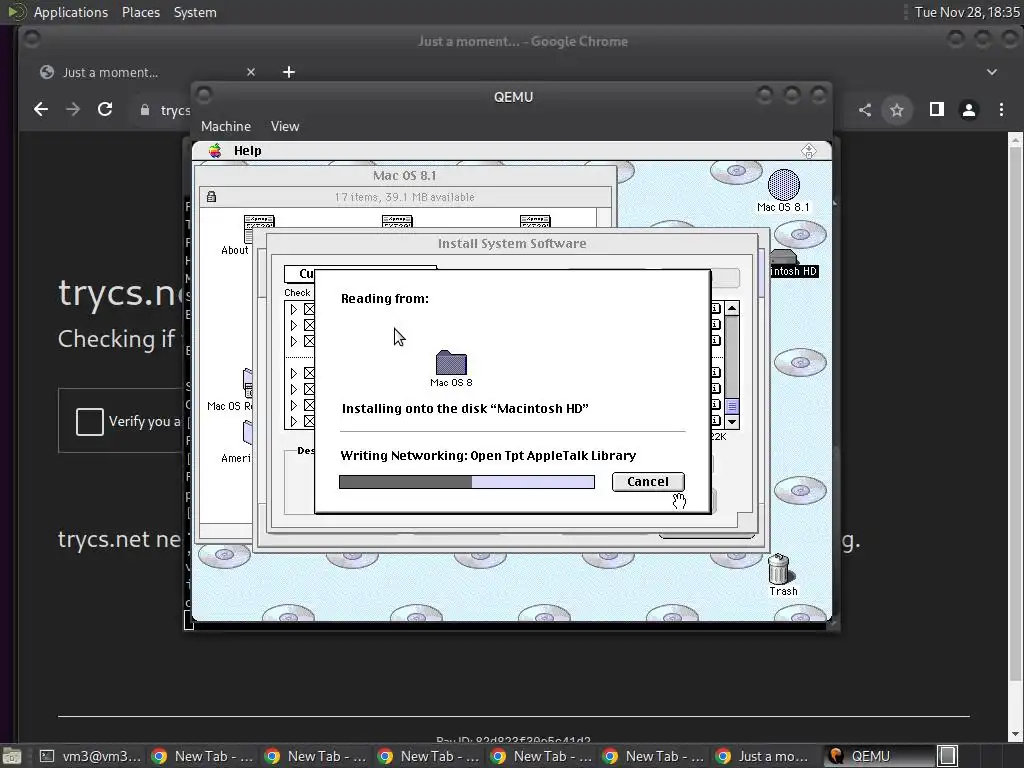Toggle the third checkbox above dotted divider
This screenshot has height=768, width=1024.
[x=309, y=342]
